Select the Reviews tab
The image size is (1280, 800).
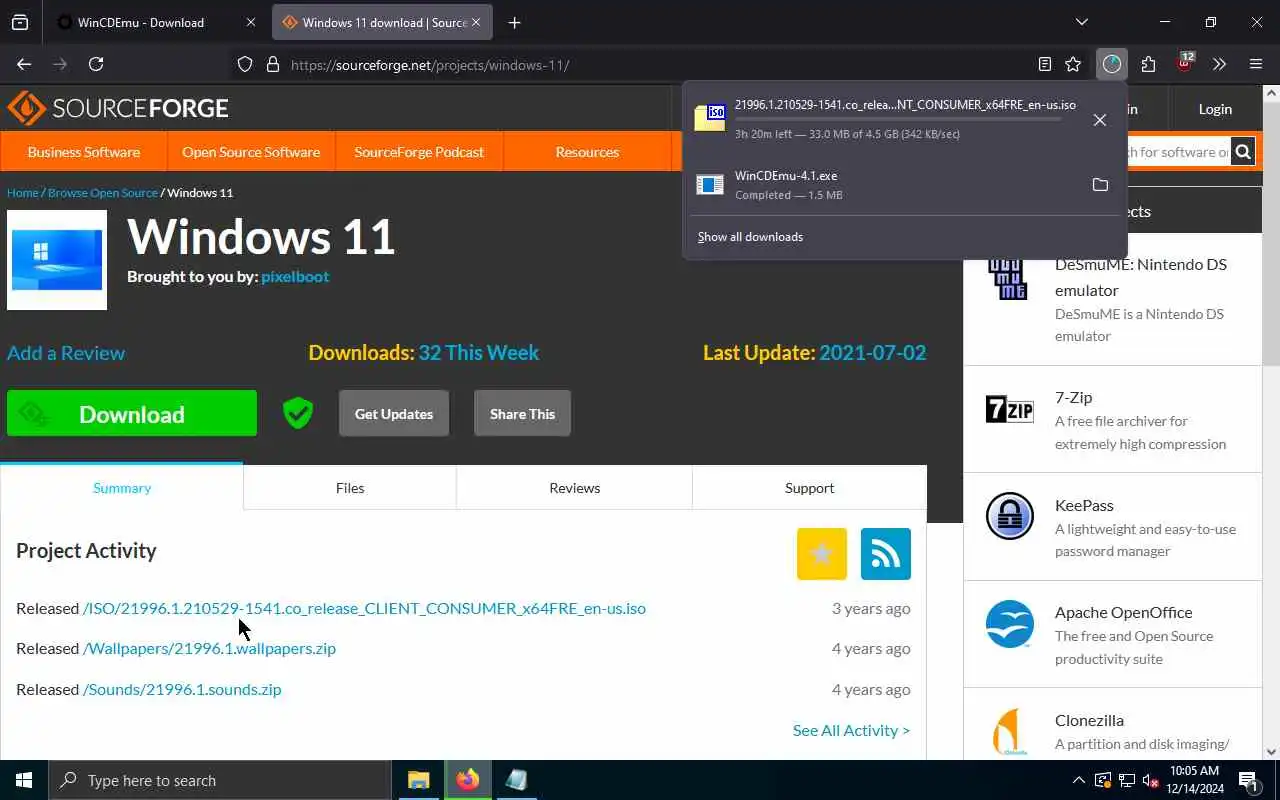click(575, 488)
